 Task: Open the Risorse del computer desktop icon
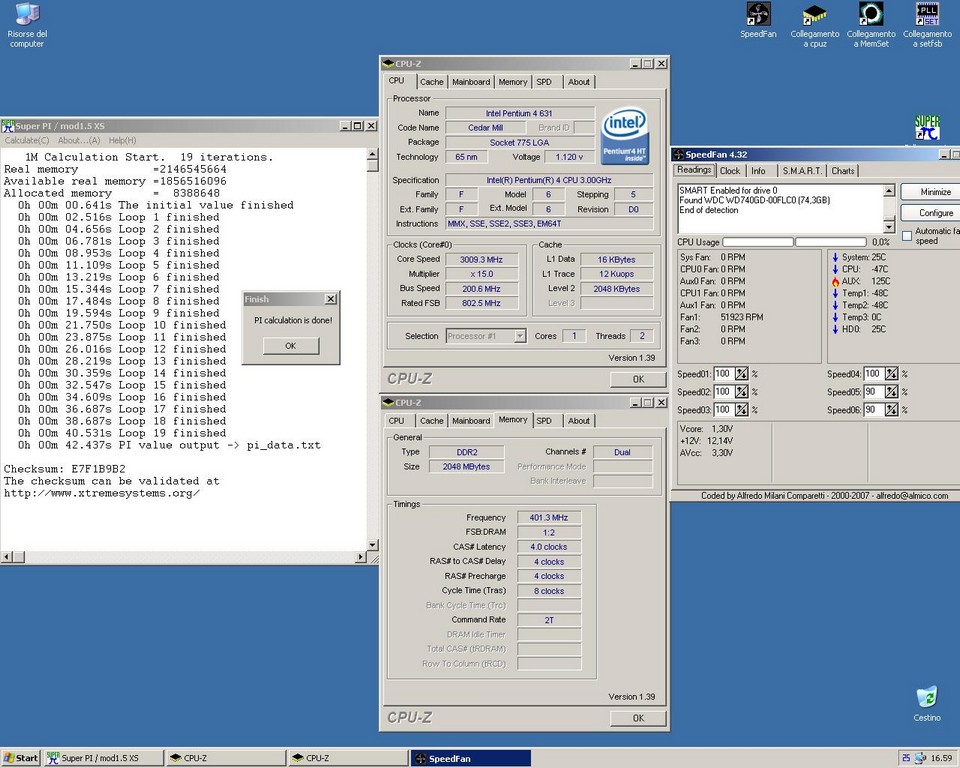coord(26,24)
